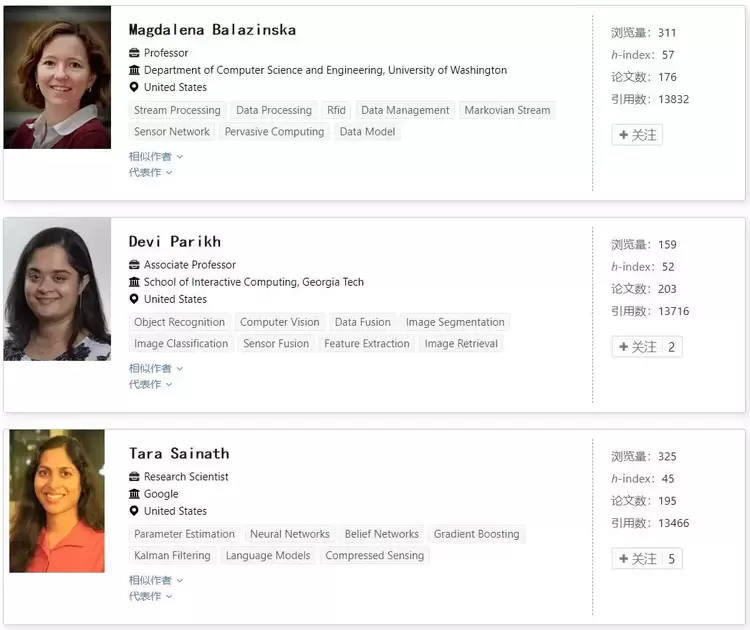Screen dimensions: 750x630
Task: Click briefcase icon beside Magdalena's Professor title
Action: 134,53
